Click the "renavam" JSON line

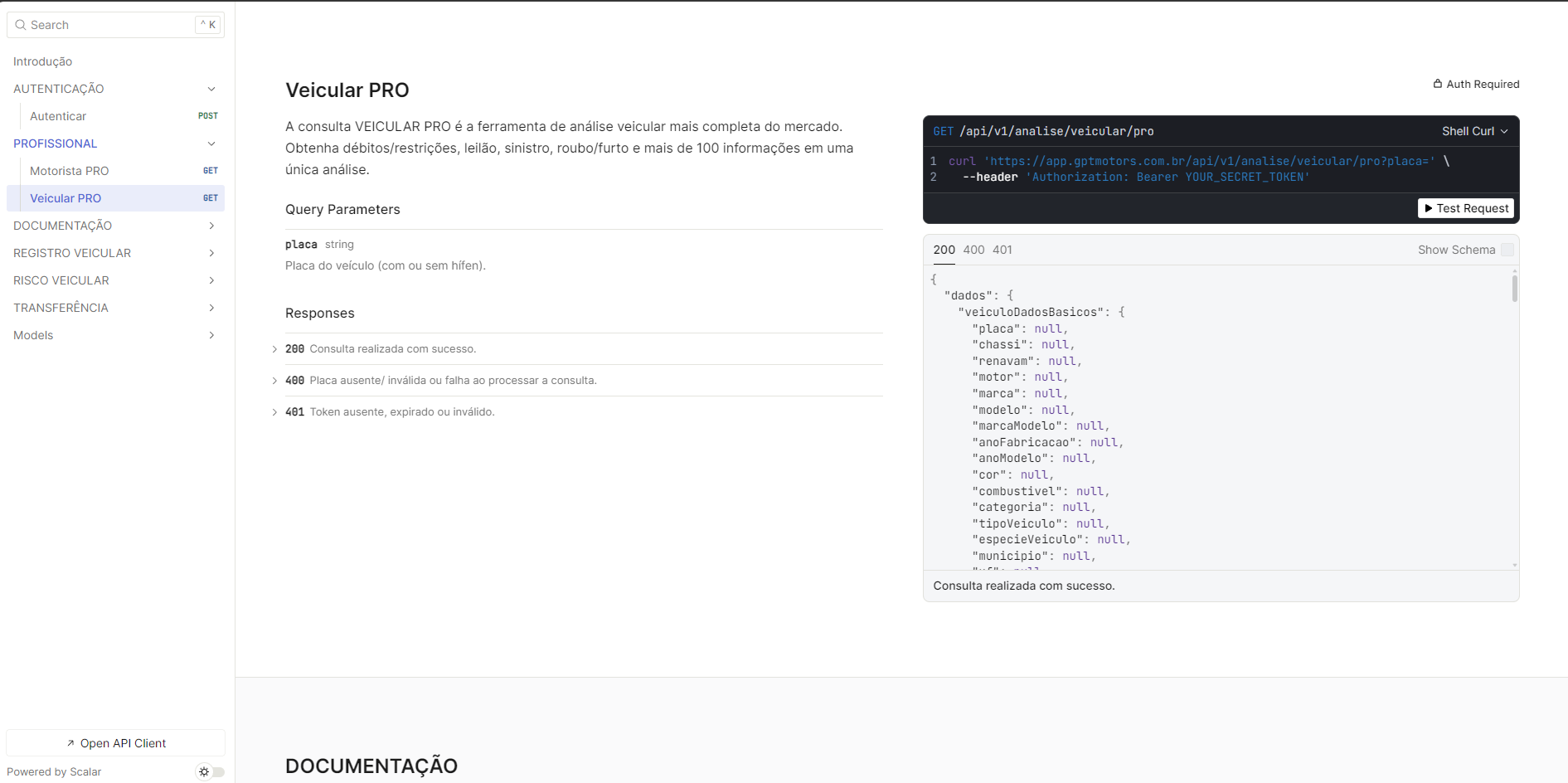coord(1027,362)
